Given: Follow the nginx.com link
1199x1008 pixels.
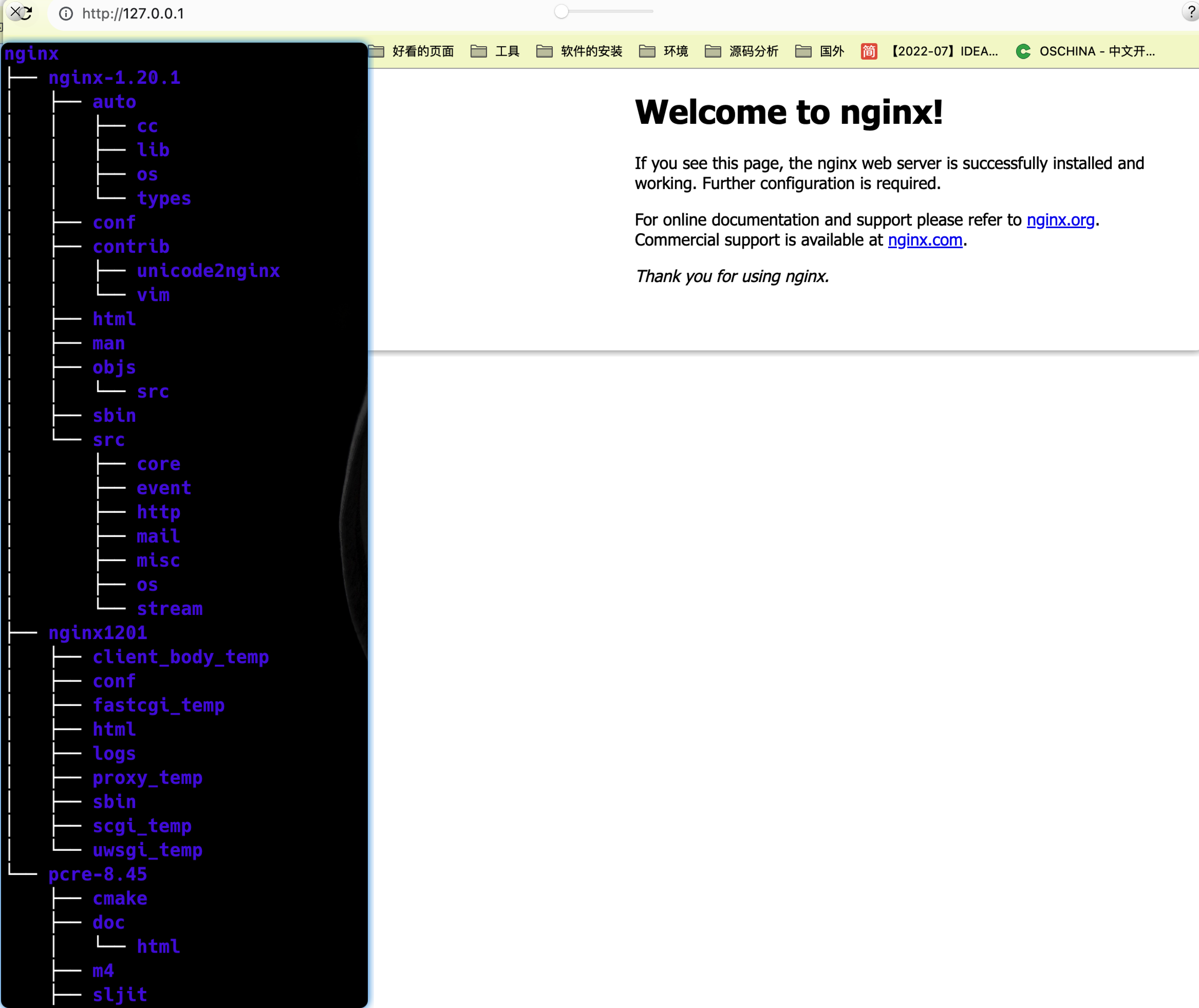Looking at the screenshot, I should [x=925, y=240].
